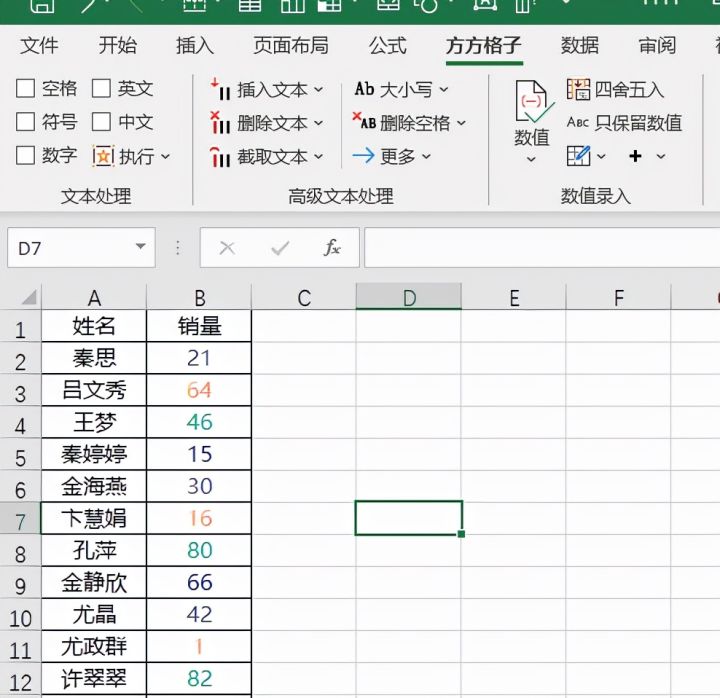Click the Select All corner triangle

tap(28, 298)
